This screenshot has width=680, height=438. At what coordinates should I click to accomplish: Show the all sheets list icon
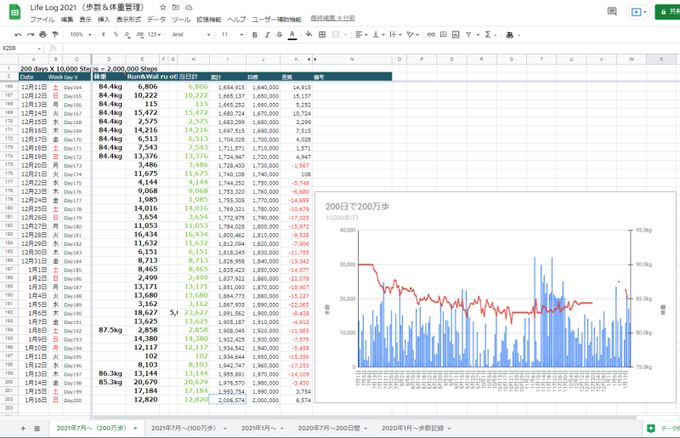pyautogui.click(x=37, y=428)
